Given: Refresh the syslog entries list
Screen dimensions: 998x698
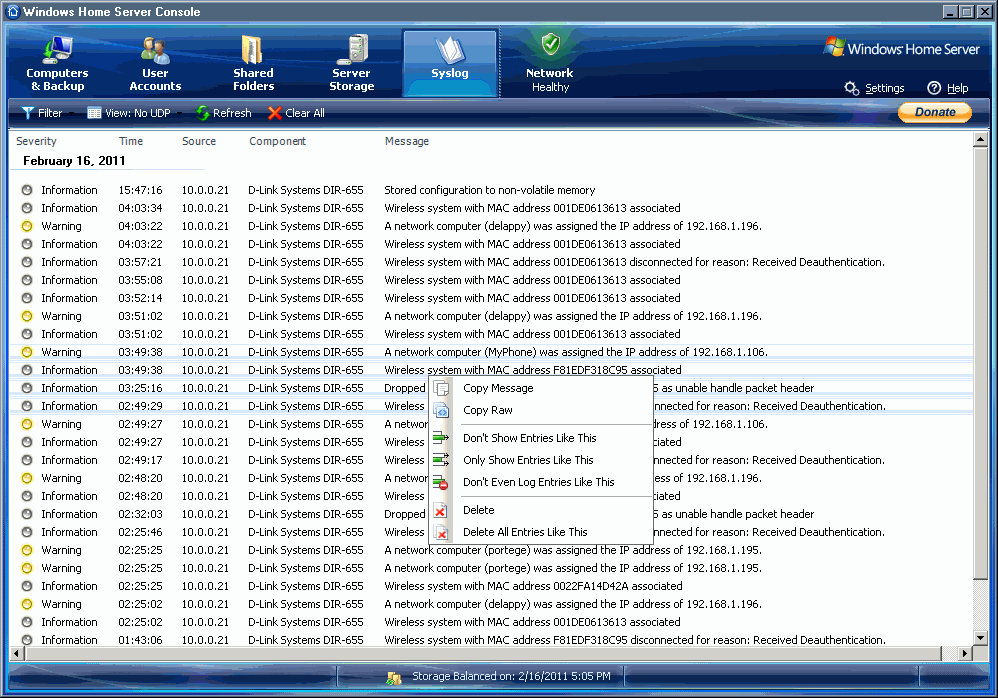Looking at the screenshot, I should pyautogui.click(x=224, y=113).
